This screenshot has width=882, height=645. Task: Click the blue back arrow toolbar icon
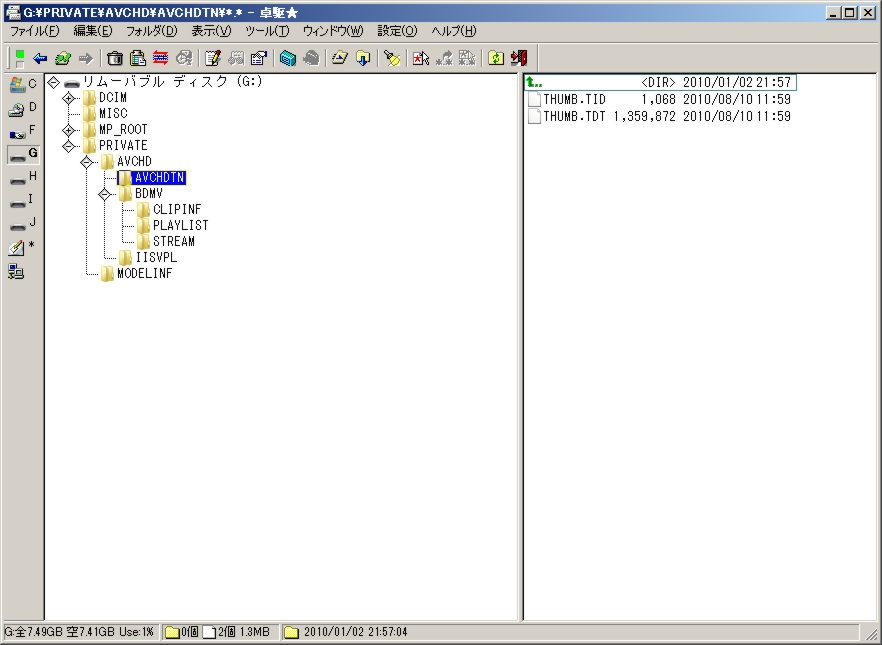click(x=40, y=58)
